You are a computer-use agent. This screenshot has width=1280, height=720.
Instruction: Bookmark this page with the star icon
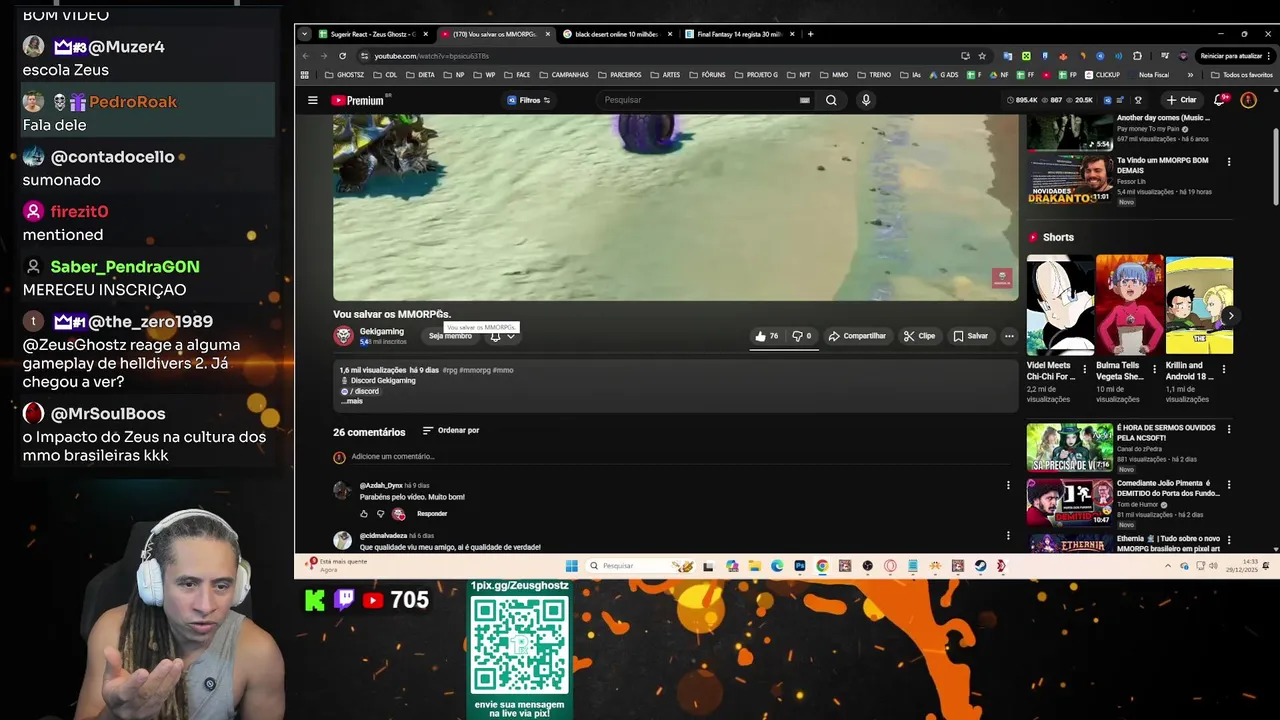pyautogui.click(x=982, y=56)
